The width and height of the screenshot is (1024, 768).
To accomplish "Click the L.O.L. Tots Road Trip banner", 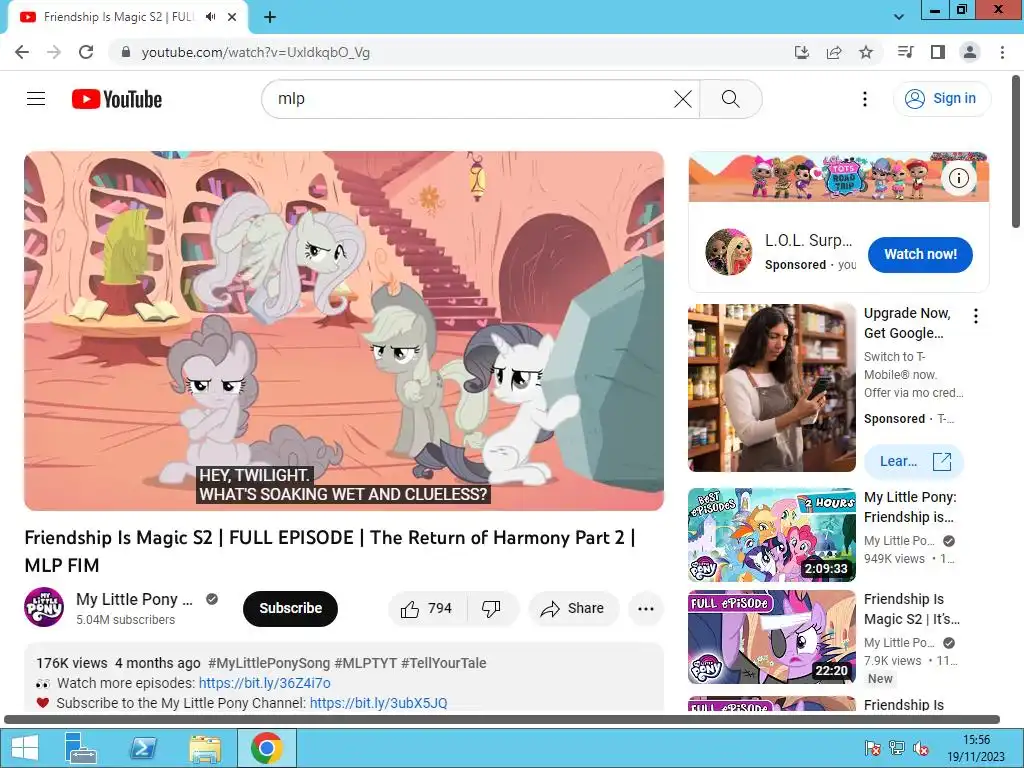I will 839,177.
